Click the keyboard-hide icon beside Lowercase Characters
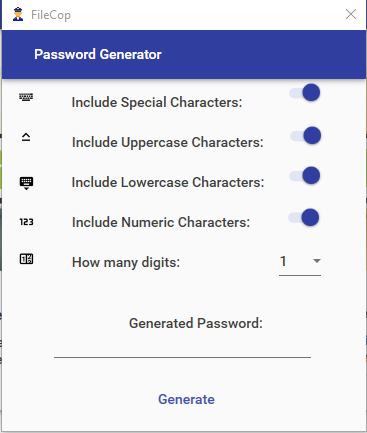Image resolution: width=367 pixels, height=433 pixels. pyautogui.click(x=26, y=183)
